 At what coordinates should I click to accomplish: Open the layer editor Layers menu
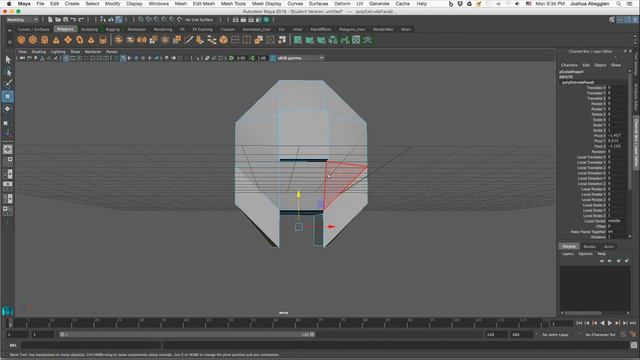click(x=567, y=254)
